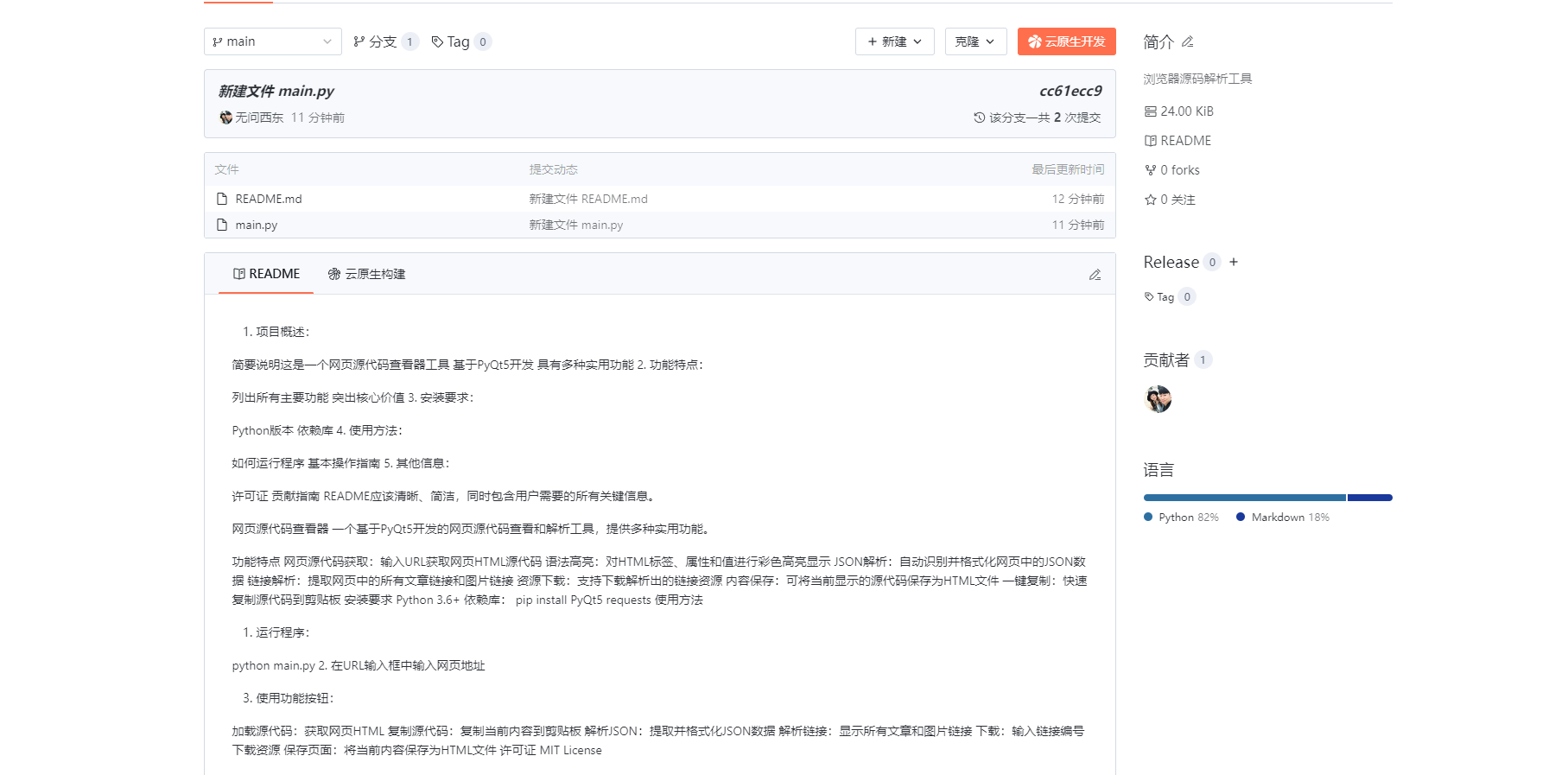
Task: Click the branch icon beside main
Action: 218,41
